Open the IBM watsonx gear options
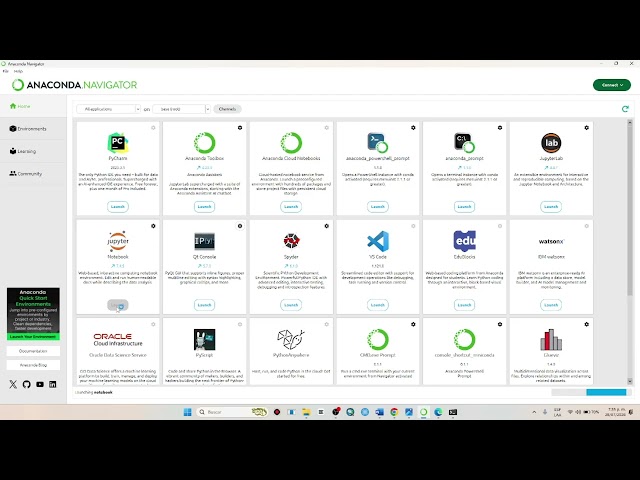Viewport: 640px width, 480px height. (587, 226)
